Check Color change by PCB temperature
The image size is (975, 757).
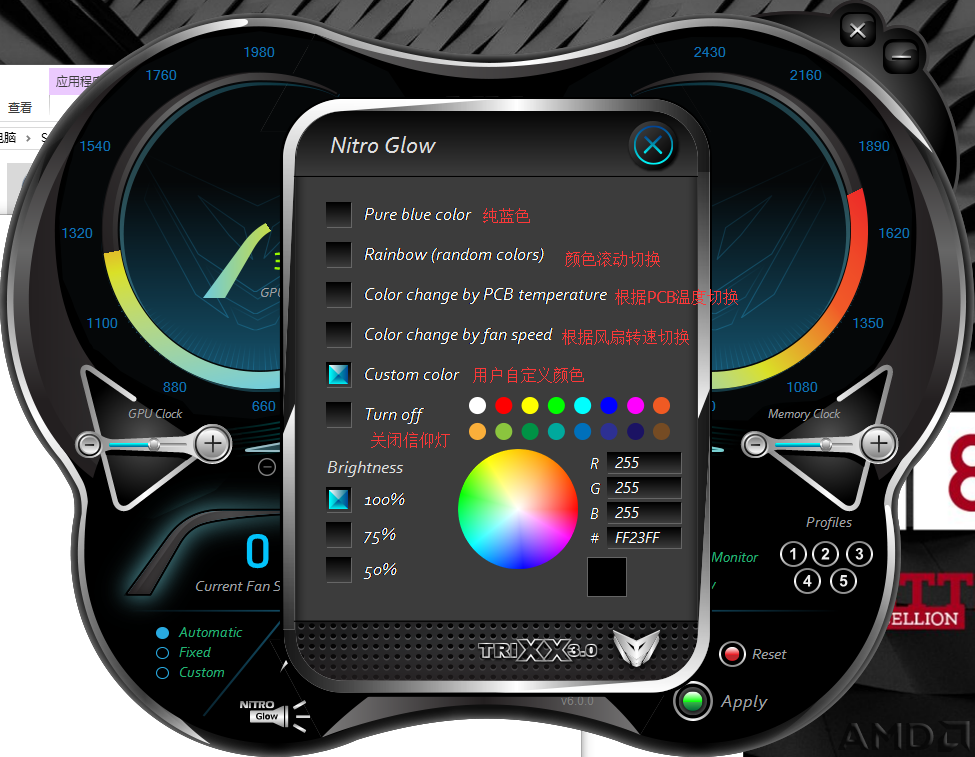click(x=339, y=294)
